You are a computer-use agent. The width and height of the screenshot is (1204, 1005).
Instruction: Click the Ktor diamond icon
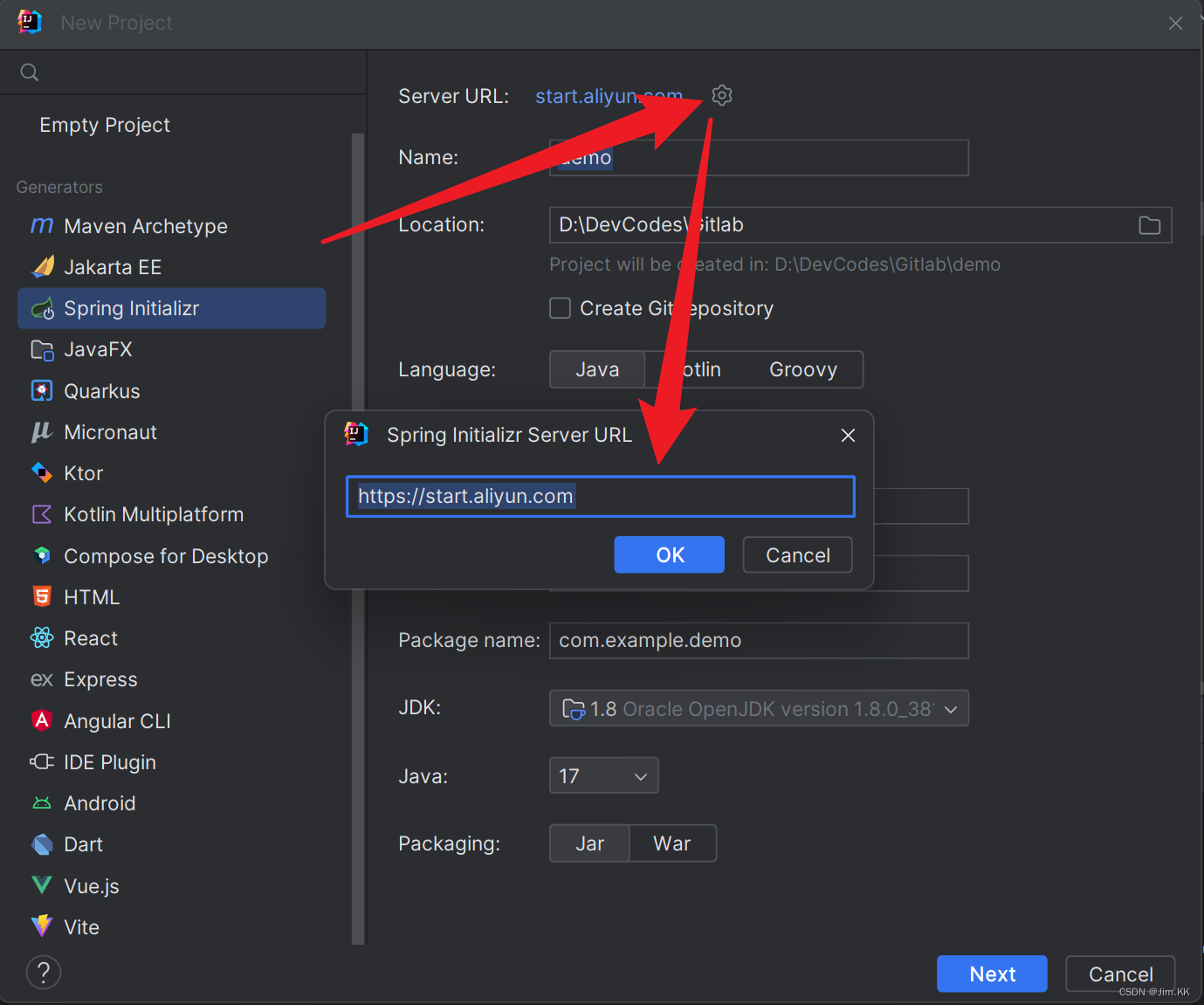[42, 473]
